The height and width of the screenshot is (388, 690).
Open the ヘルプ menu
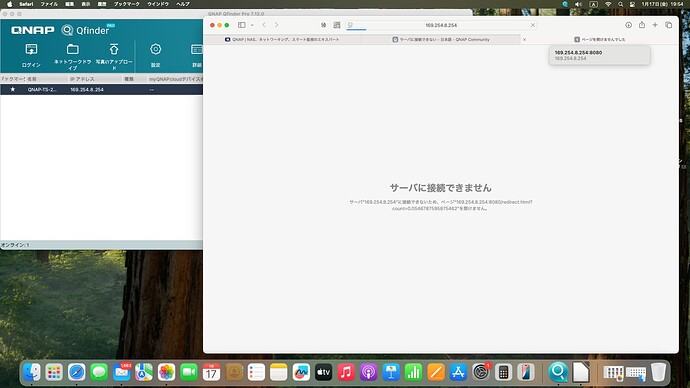[x=183, y=4]
